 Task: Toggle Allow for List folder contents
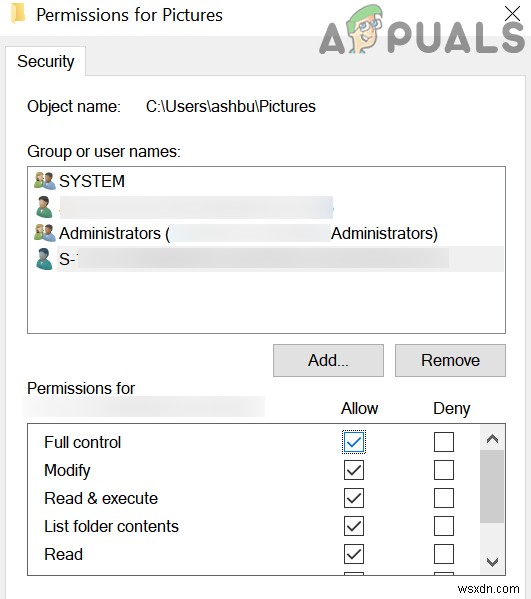tap(354, 526)
